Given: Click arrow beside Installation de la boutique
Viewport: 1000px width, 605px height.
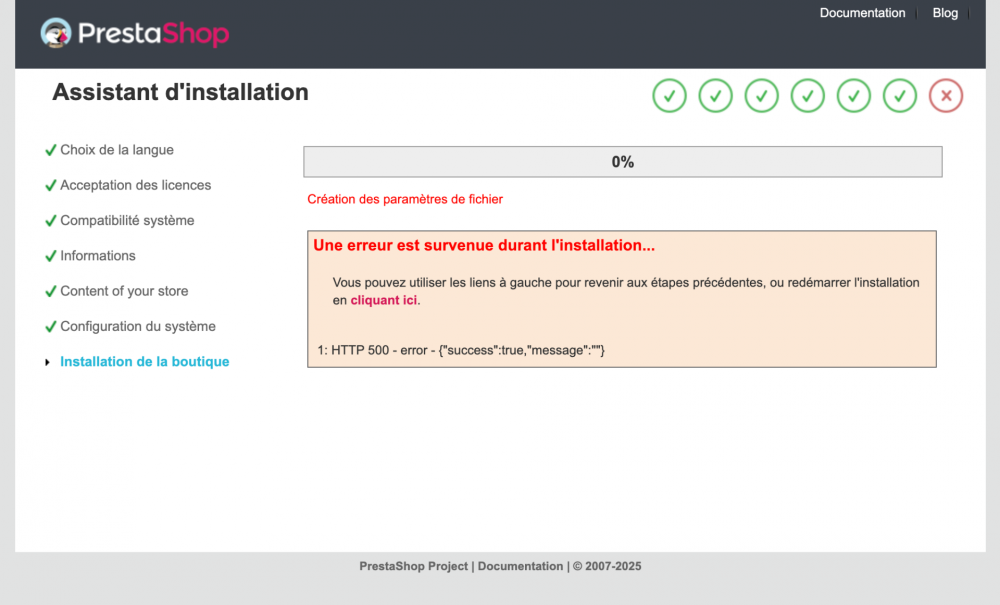Looking at the screenshot, I should point(47,362).
